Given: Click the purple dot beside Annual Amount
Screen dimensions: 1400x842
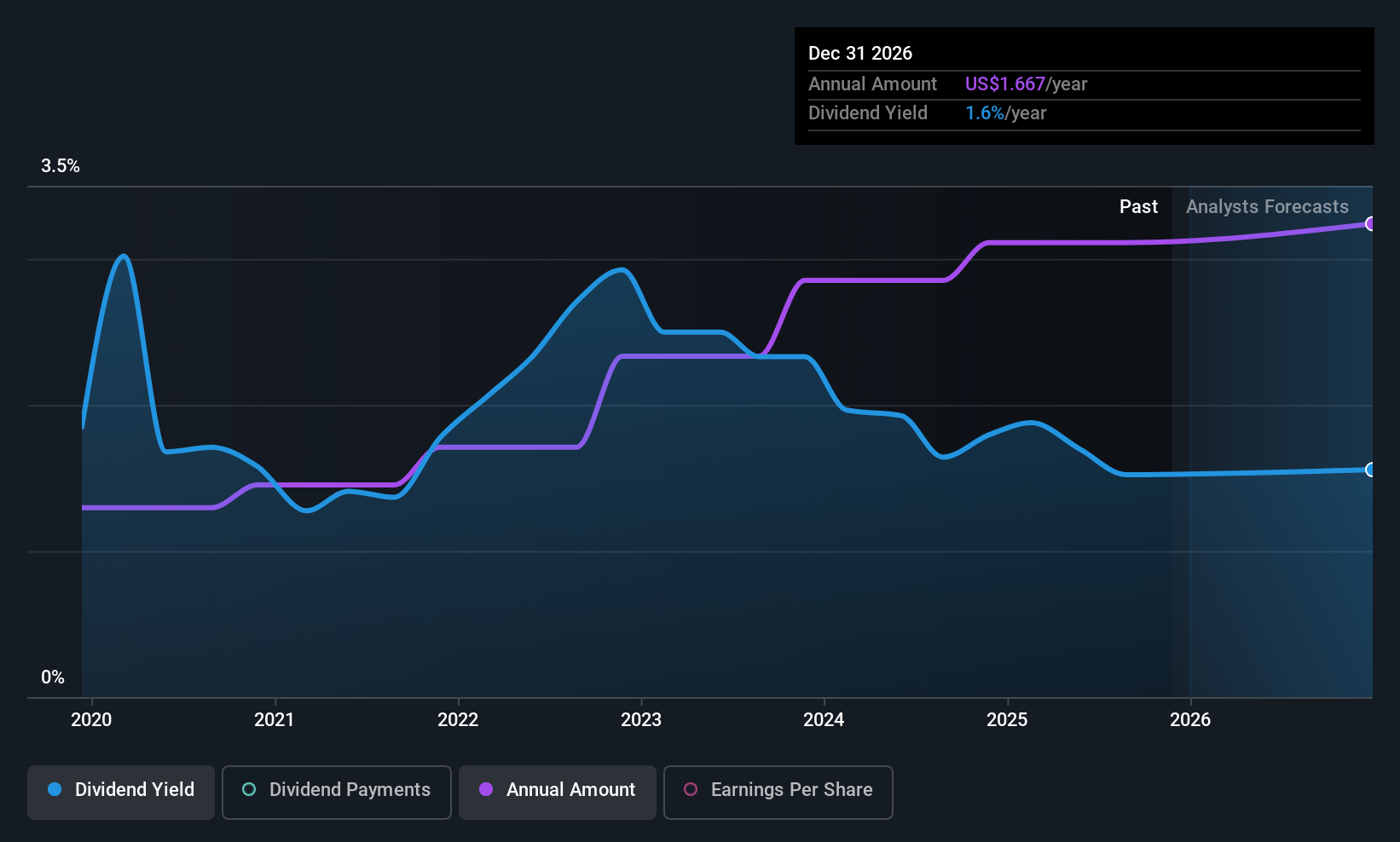Looking at the screenshot, I should point(486,790).
